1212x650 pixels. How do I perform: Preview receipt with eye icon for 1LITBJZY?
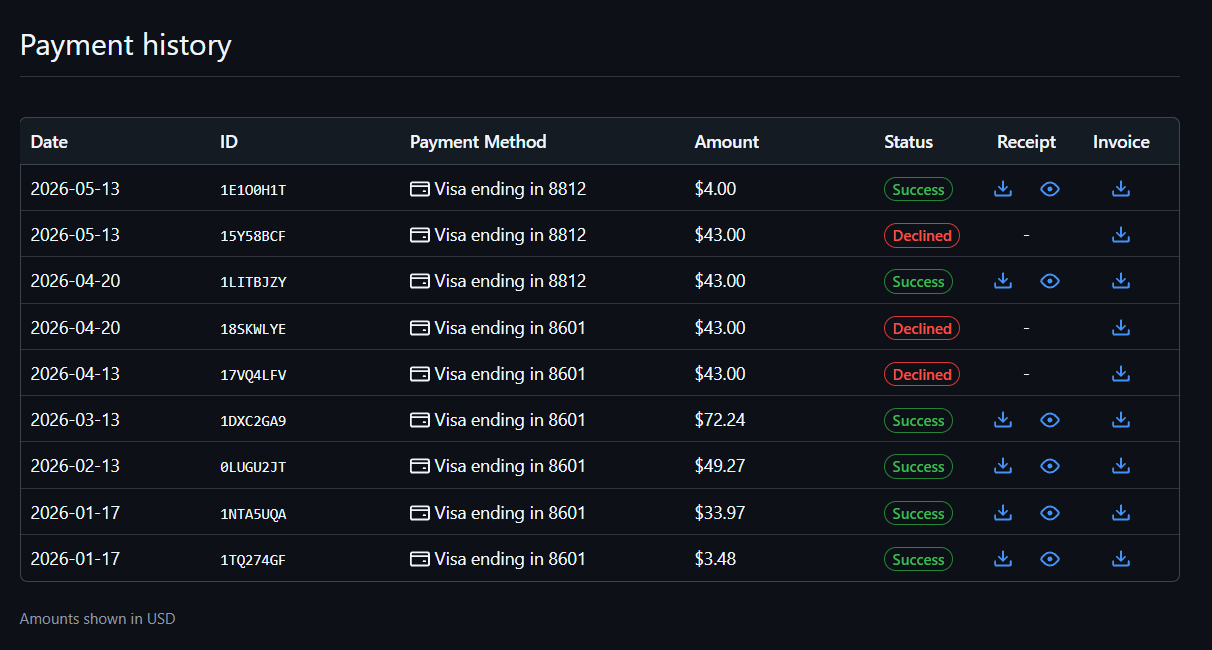point(1049,281)
